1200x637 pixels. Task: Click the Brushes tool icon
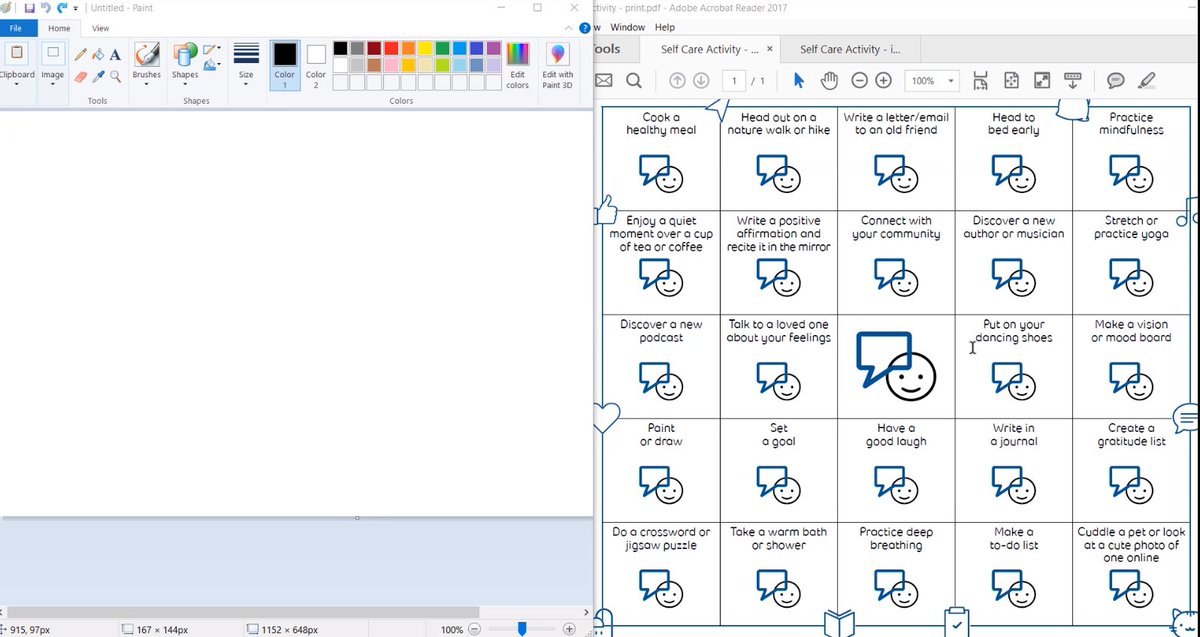(x=147, y=54)
